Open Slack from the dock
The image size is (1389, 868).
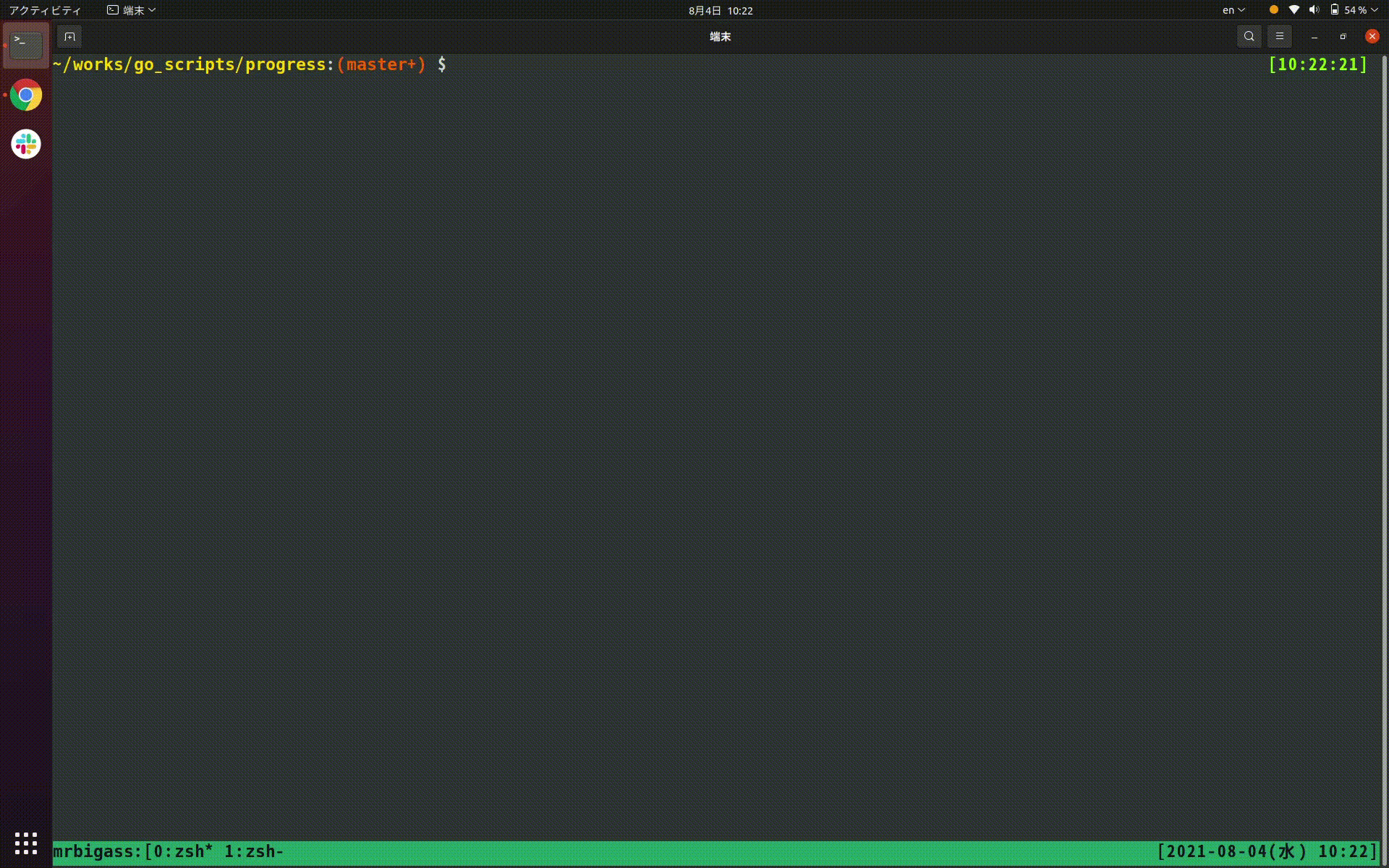click(26, 144)
